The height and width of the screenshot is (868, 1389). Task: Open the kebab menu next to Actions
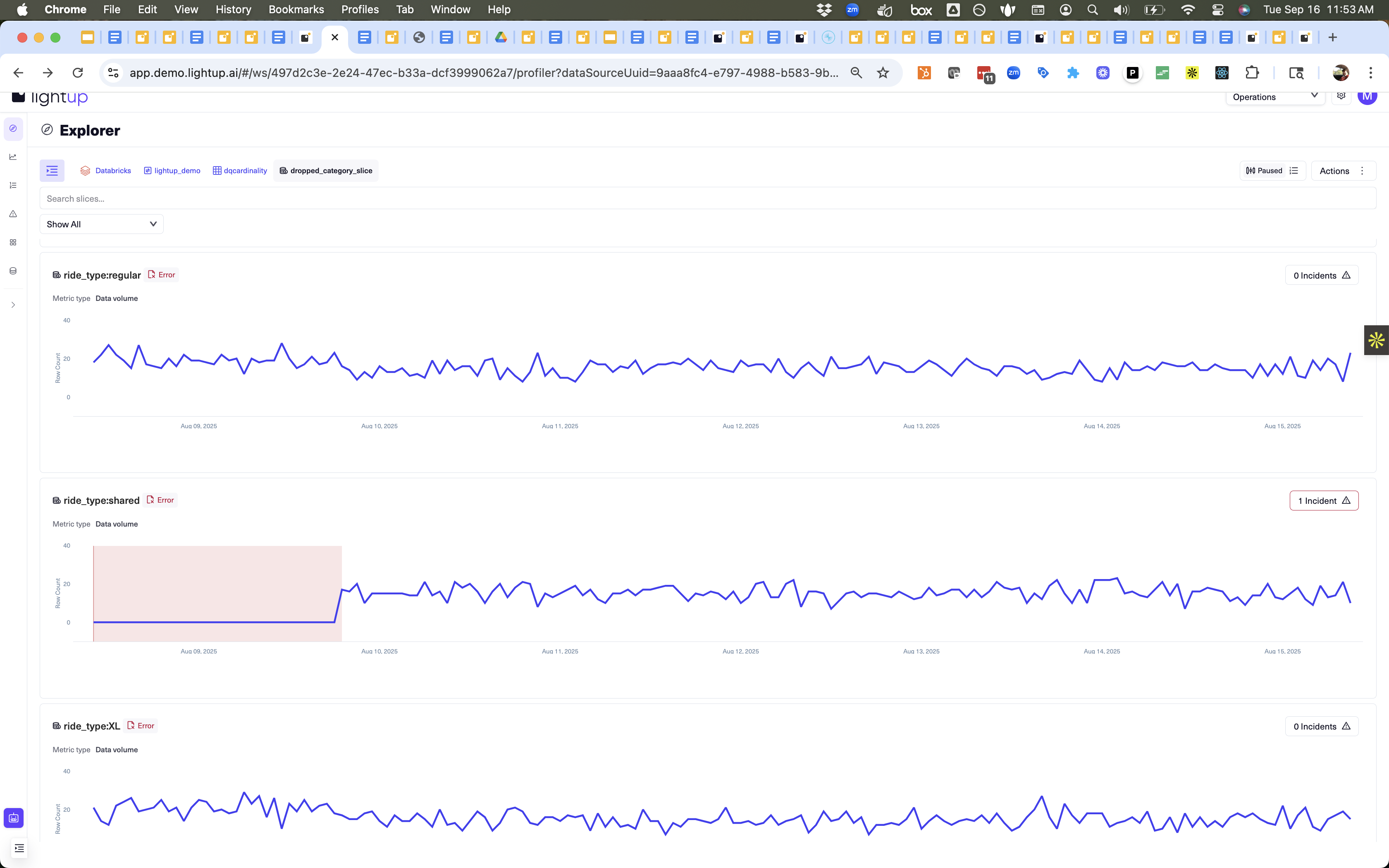(1363, 170)
